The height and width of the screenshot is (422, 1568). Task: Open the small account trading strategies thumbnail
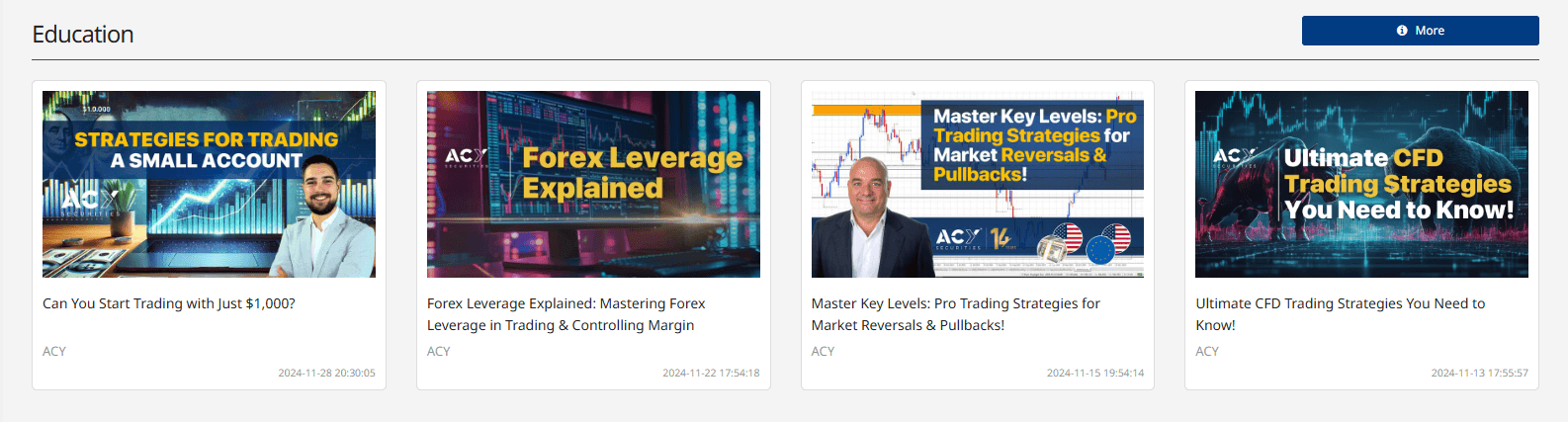coord(209,184)
